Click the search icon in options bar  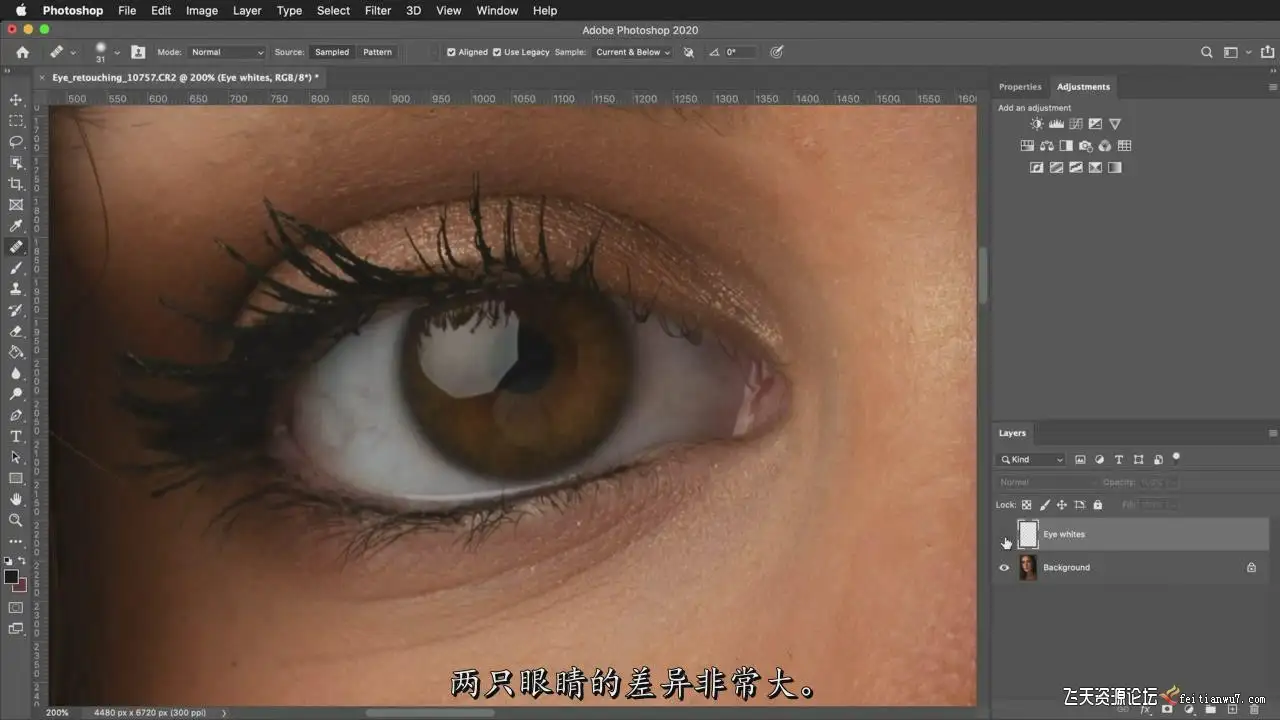[x=1207, y=52]
